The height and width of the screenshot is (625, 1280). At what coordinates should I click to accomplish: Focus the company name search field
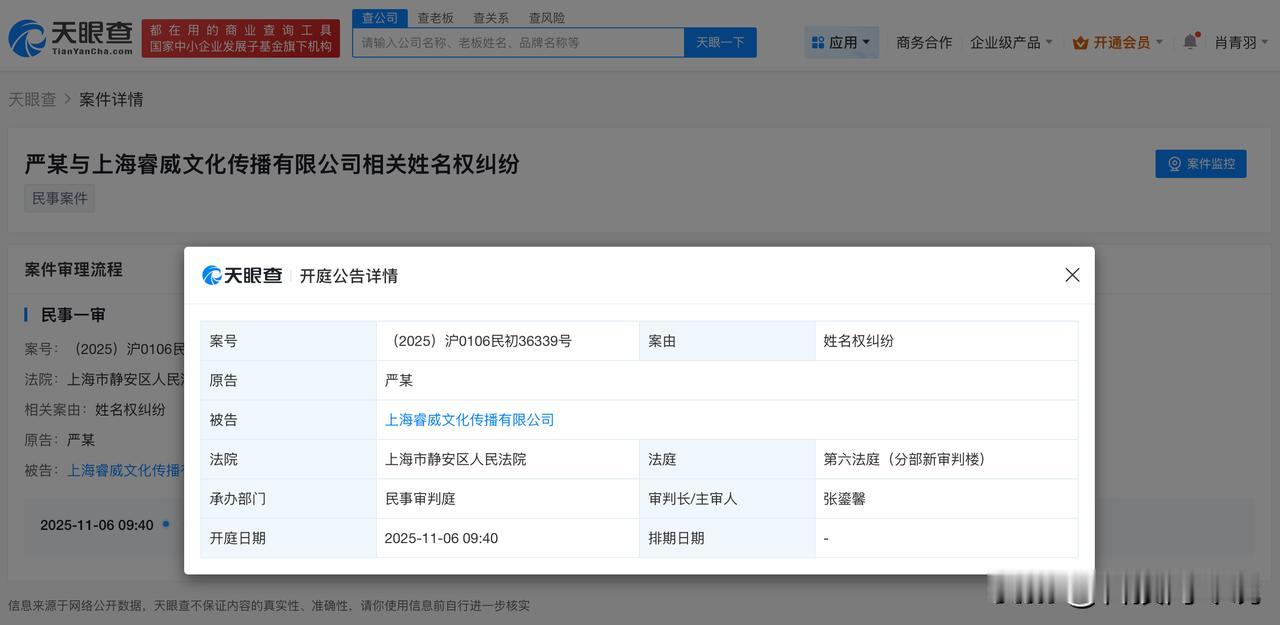click(x=518, y=42)
